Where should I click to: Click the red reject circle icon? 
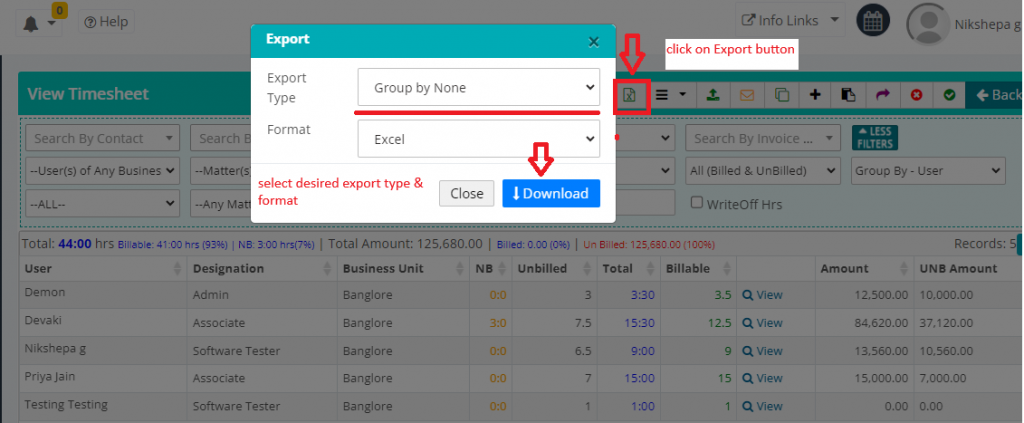pos(916,95)
